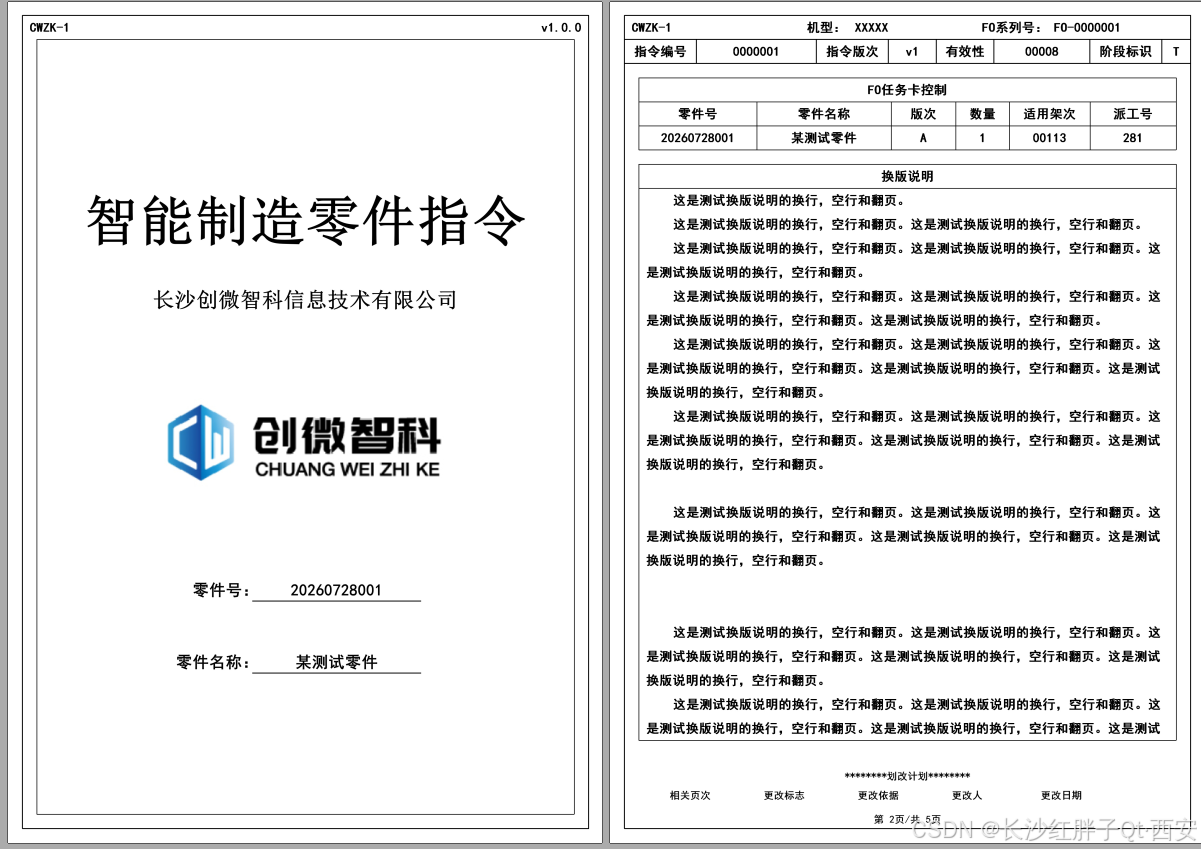Image resolution: width=1201 pixels, height=849 pixels.
Task: Click the underlined 某测试零件 on cover page
Action: pyautogui.click(x=336, y=662)
